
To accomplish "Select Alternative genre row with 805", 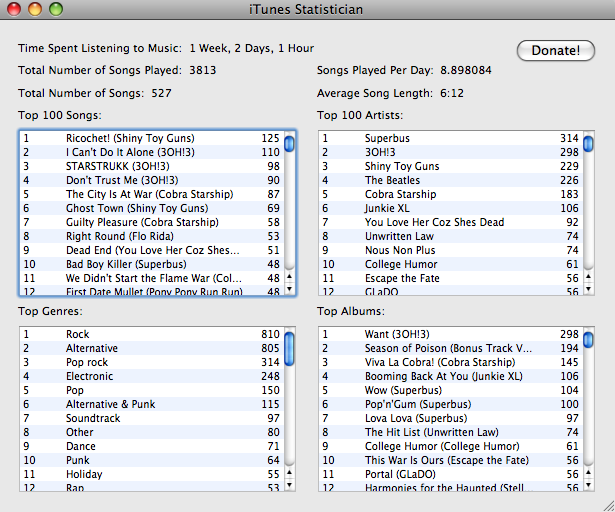I will click(x=152, y=348).
